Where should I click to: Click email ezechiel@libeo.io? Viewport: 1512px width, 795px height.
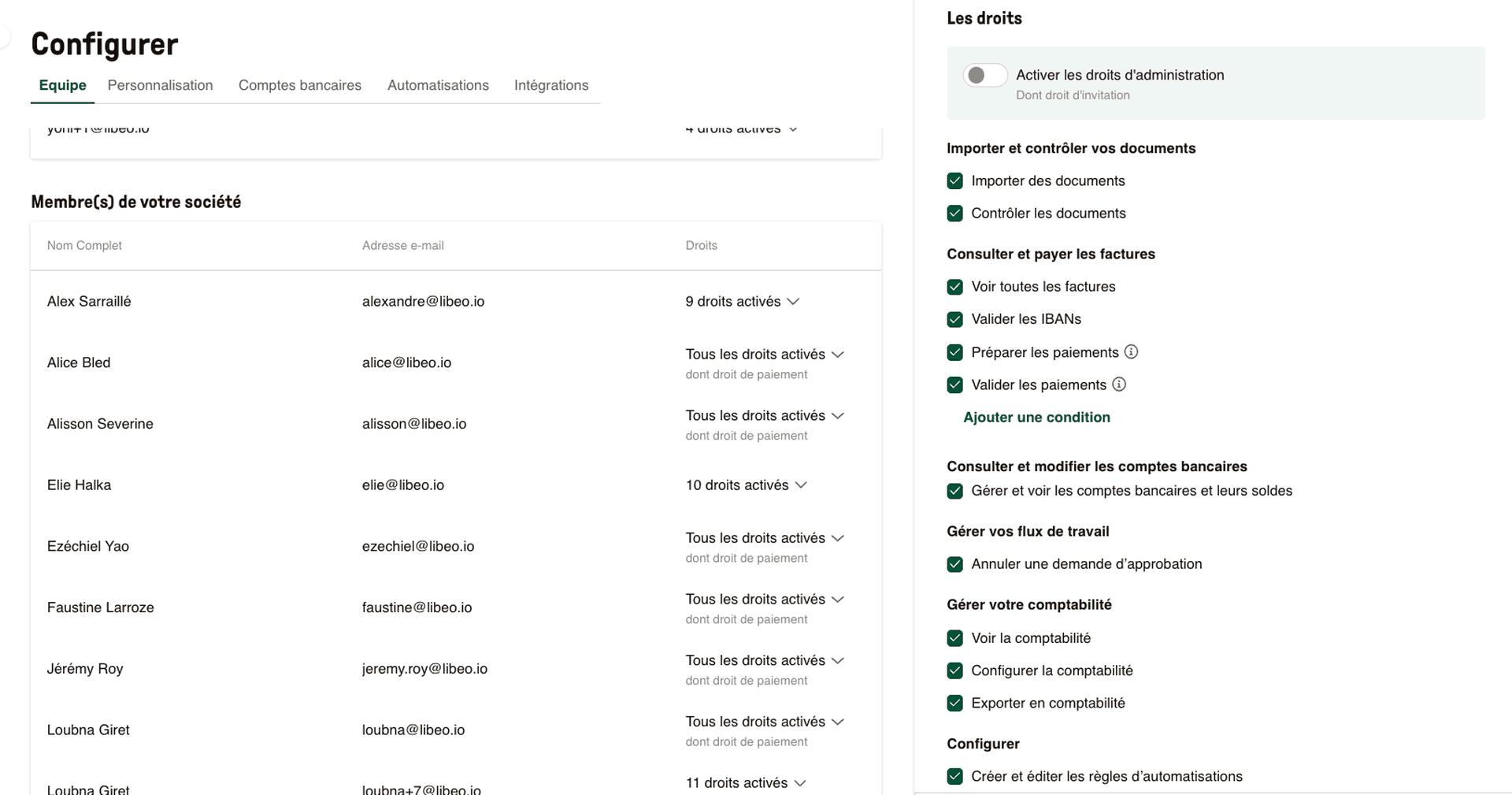point(418,546)
